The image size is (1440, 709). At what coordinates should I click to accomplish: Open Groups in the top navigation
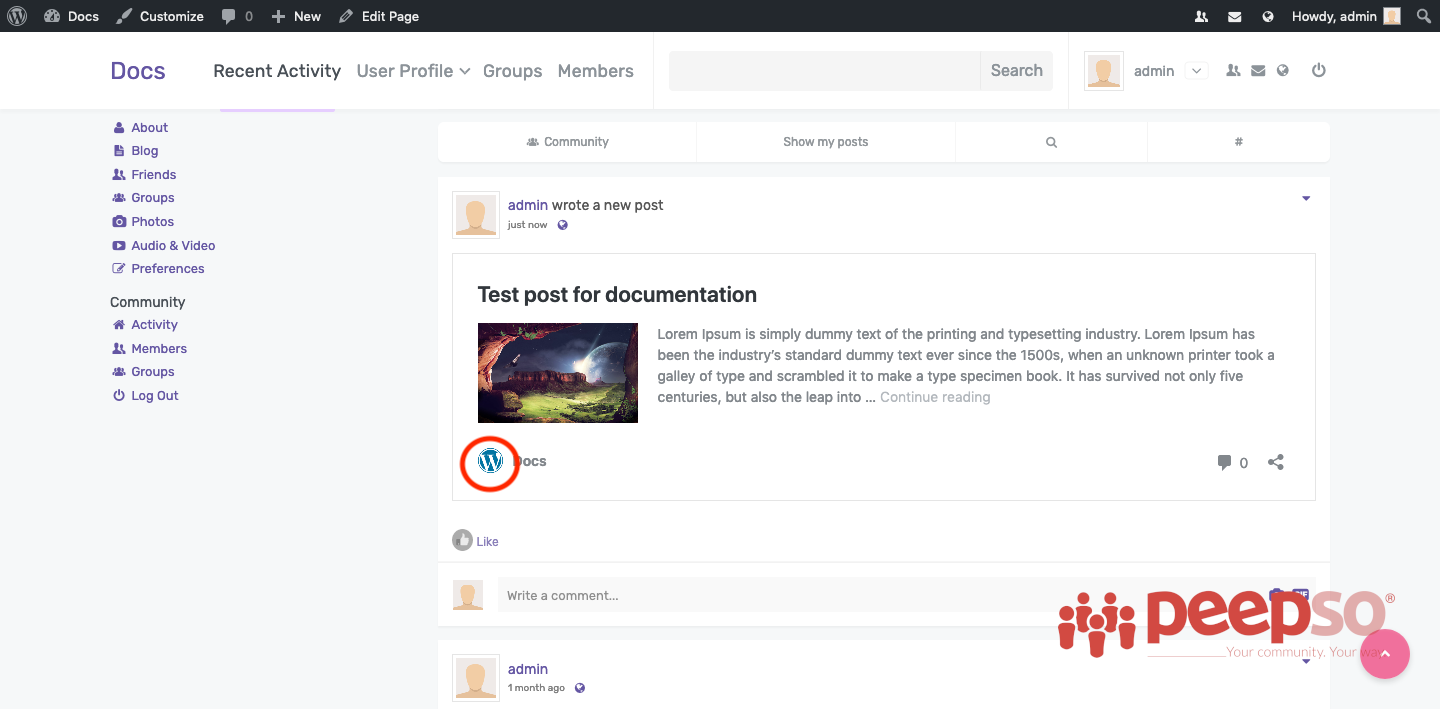(x=512, y=71)
